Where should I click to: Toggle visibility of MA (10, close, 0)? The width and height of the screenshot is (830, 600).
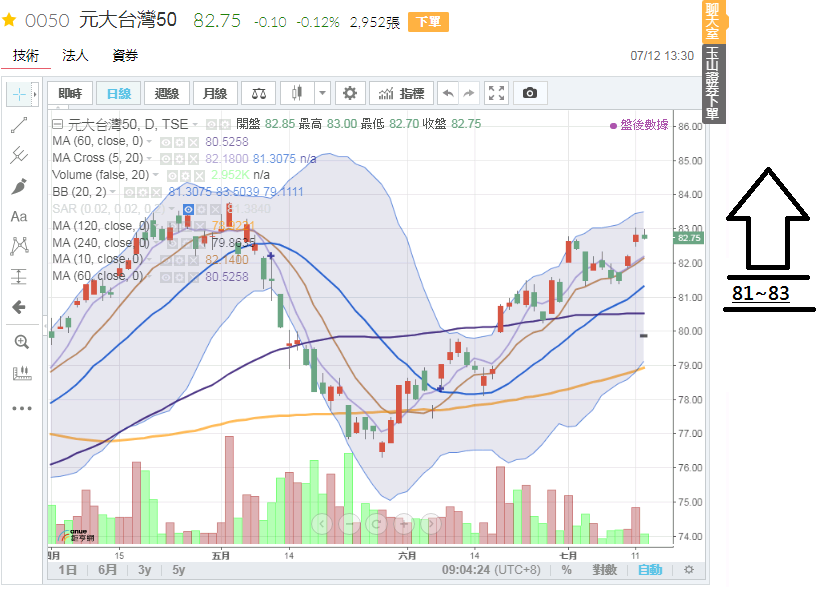[x=166, y=260]
